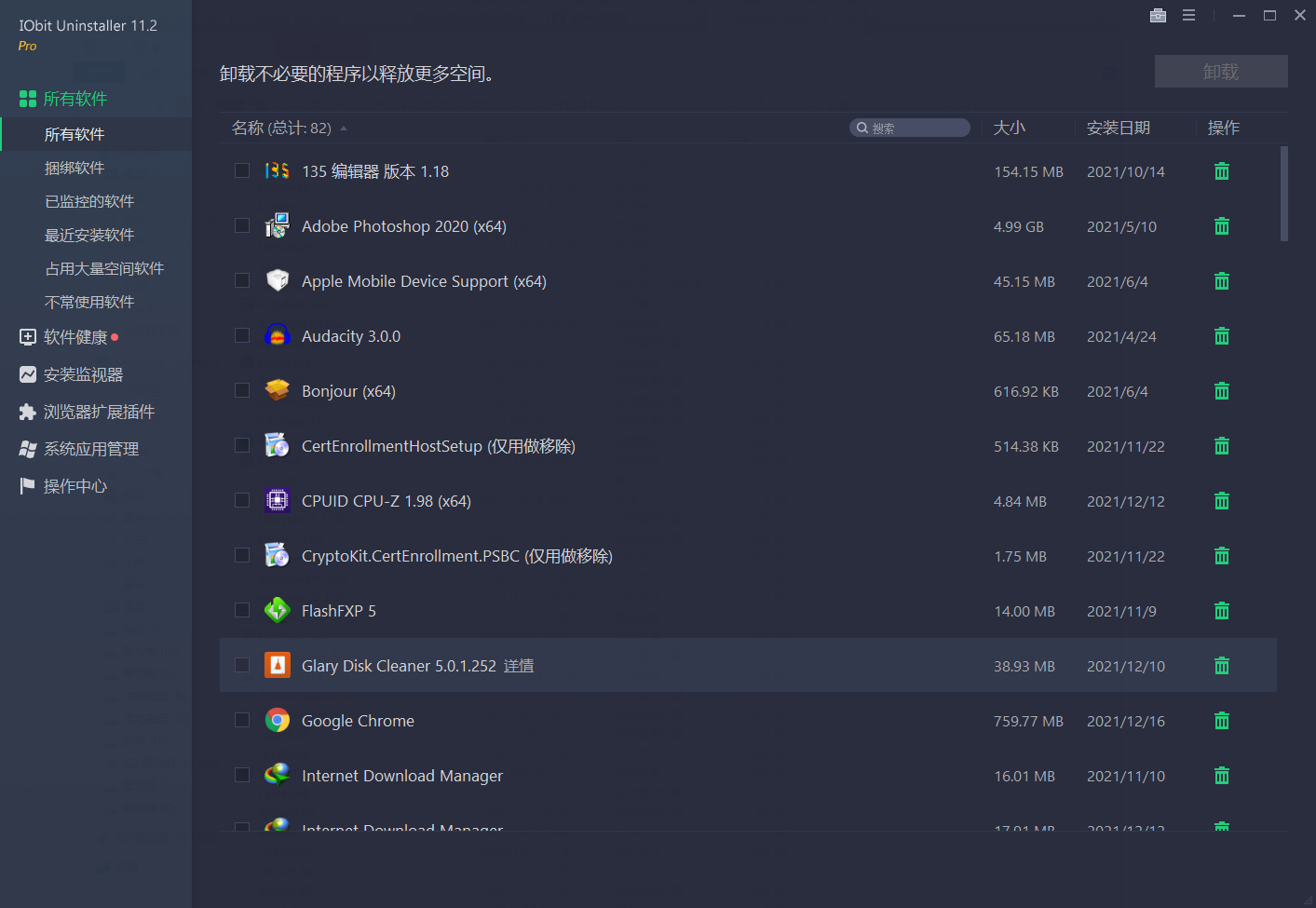1316x908 pixels.
Task: Select the CertEnrollmentHostSetup (仅用做移除) entry
Action: coord(439,446)
